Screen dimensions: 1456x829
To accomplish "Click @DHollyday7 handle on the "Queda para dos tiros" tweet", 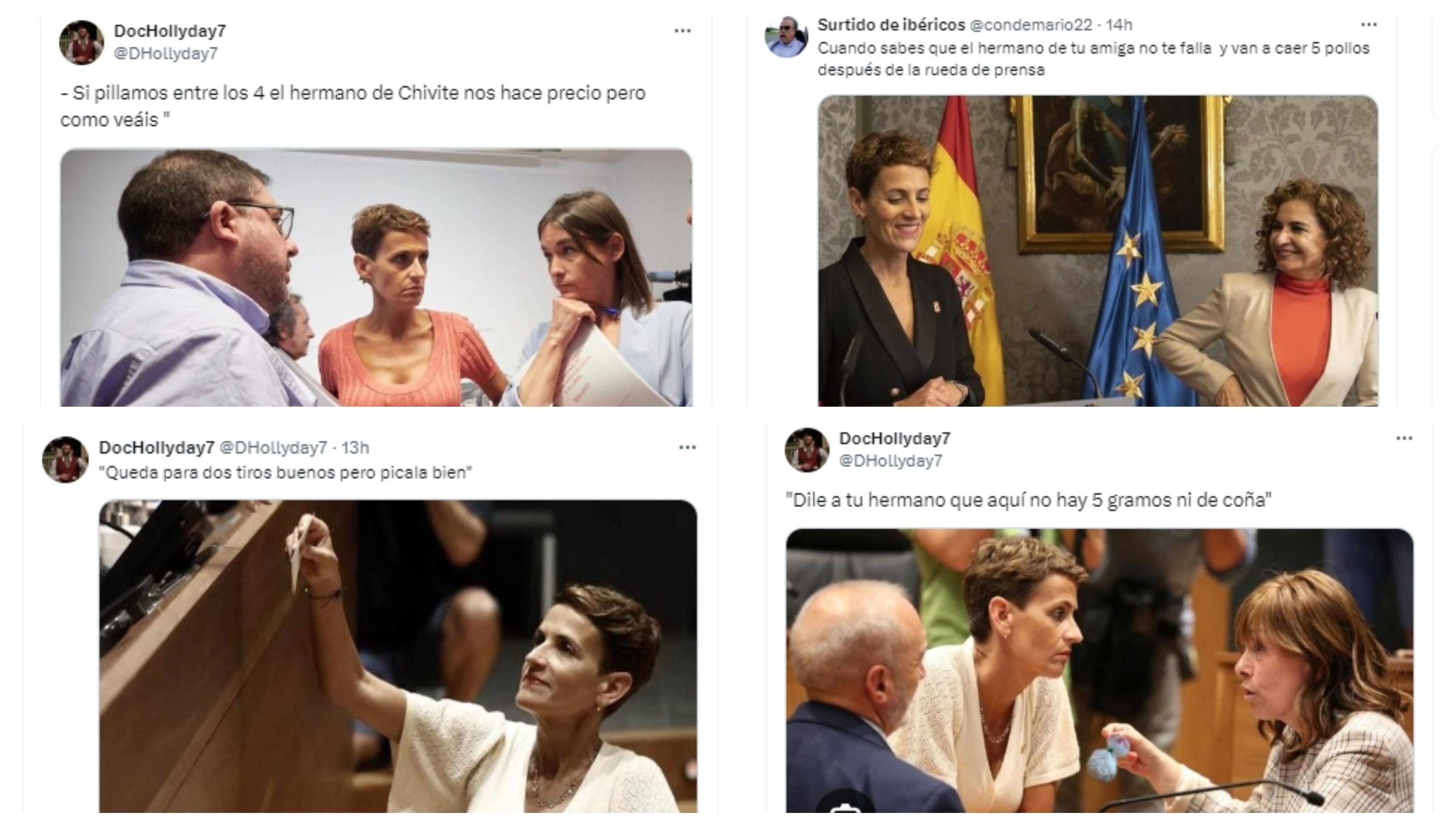I will click(273, 448).
